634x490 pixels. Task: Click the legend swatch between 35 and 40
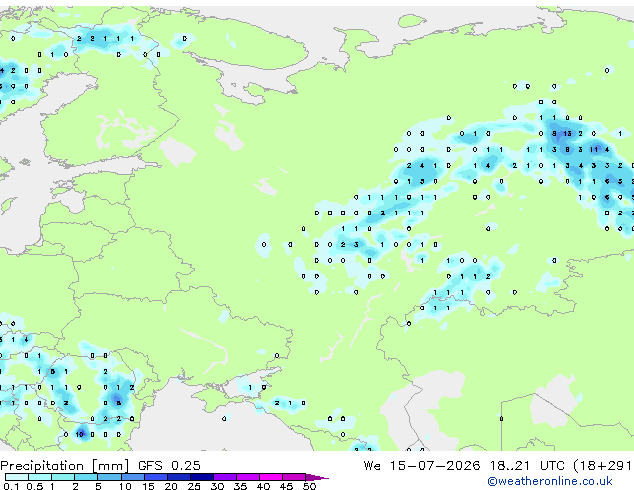[x=248, y=477]
